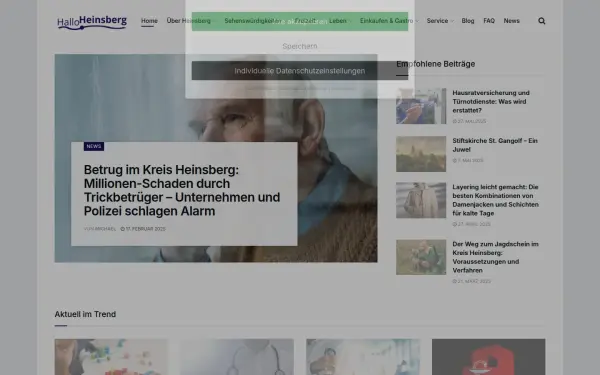This screenshot has height=375, width=600.
Task: Click clock icon beside Jagdschein post date
Action: tap(455, 281)
